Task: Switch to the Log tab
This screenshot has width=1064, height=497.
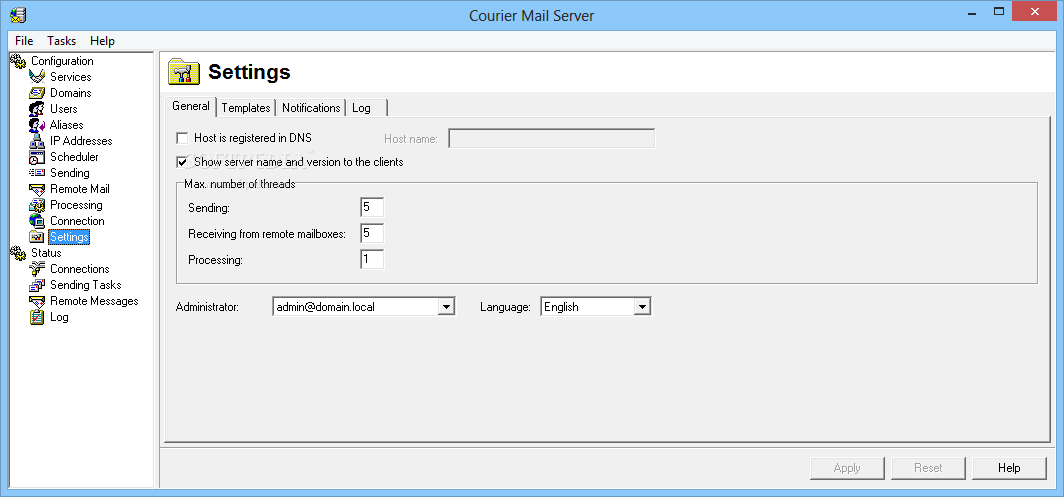Action: pos(367,108)
